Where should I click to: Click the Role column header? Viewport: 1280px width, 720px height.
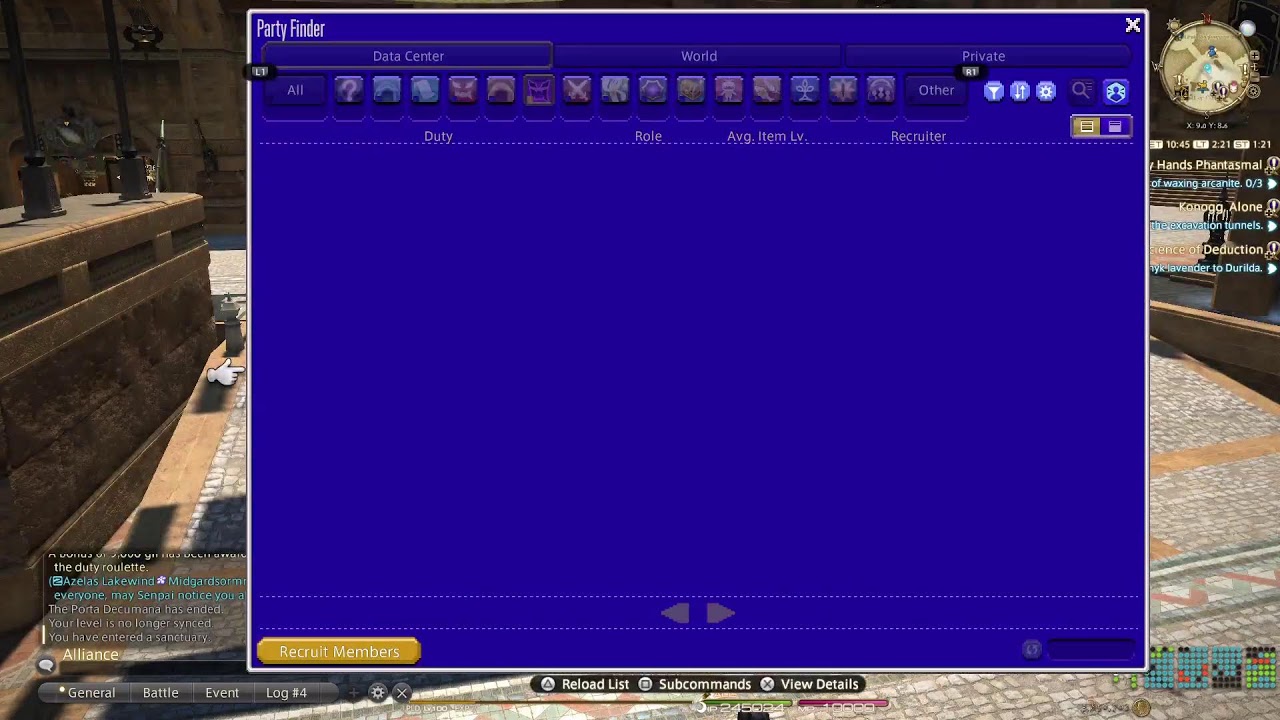tap(648, 136)
